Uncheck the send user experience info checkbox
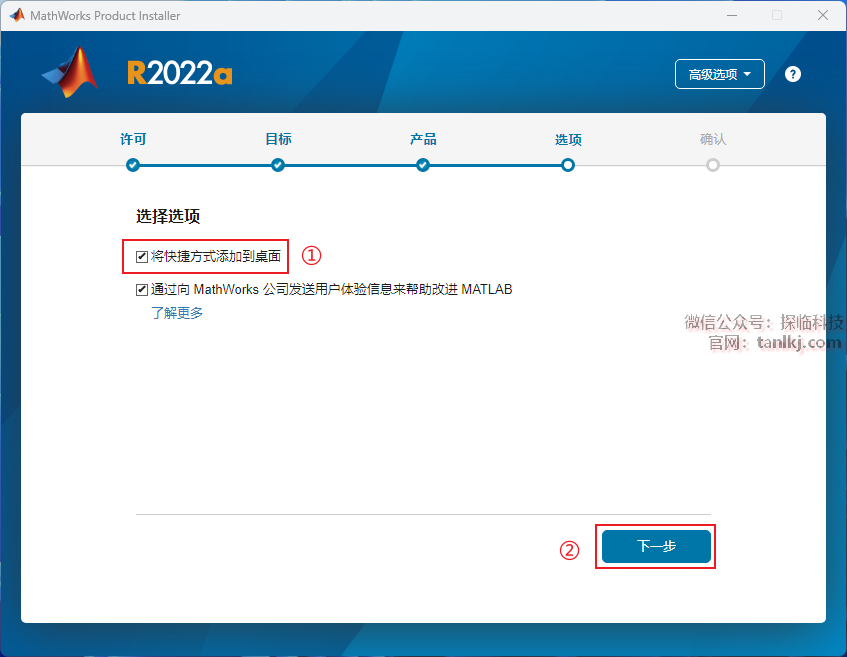This screenshot has width=847, height=657. pos(142,290)
